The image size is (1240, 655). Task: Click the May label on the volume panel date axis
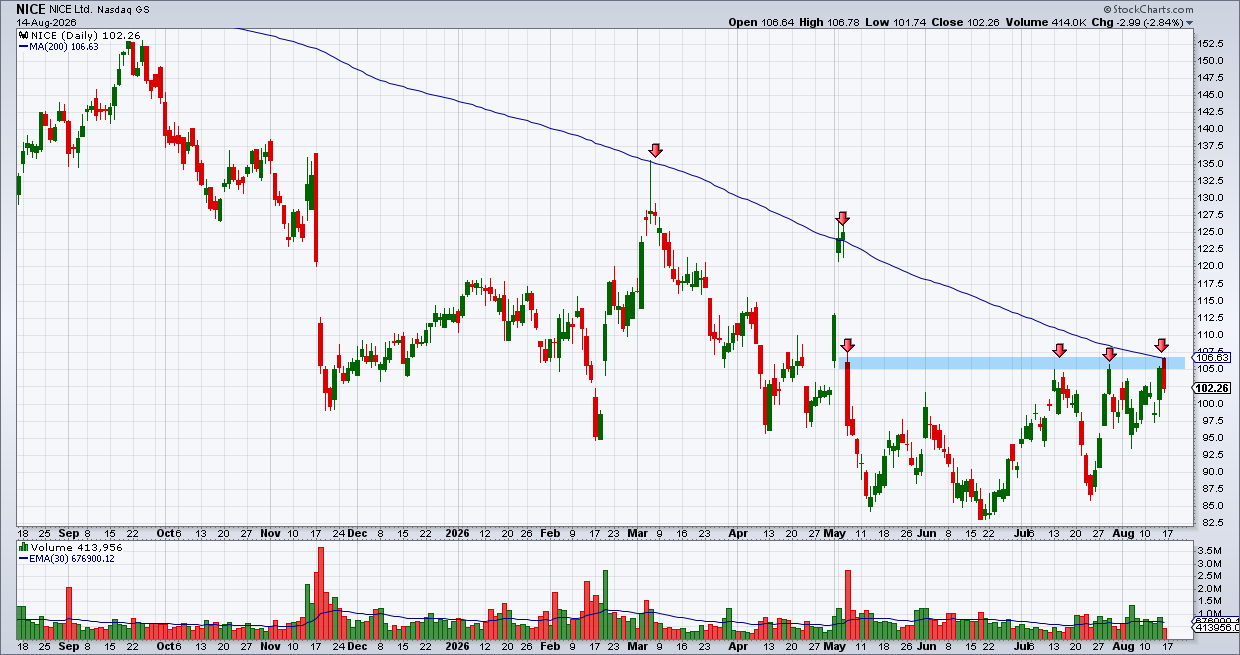tap(837, 647)
